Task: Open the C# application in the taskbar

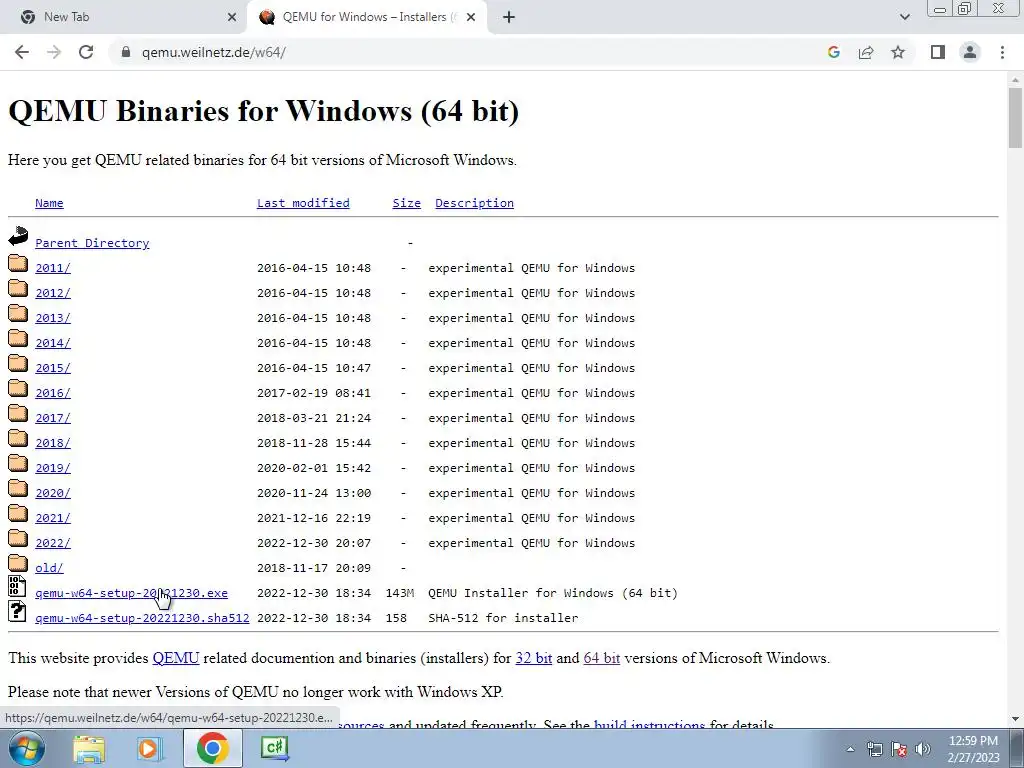Action: [274, 748]
